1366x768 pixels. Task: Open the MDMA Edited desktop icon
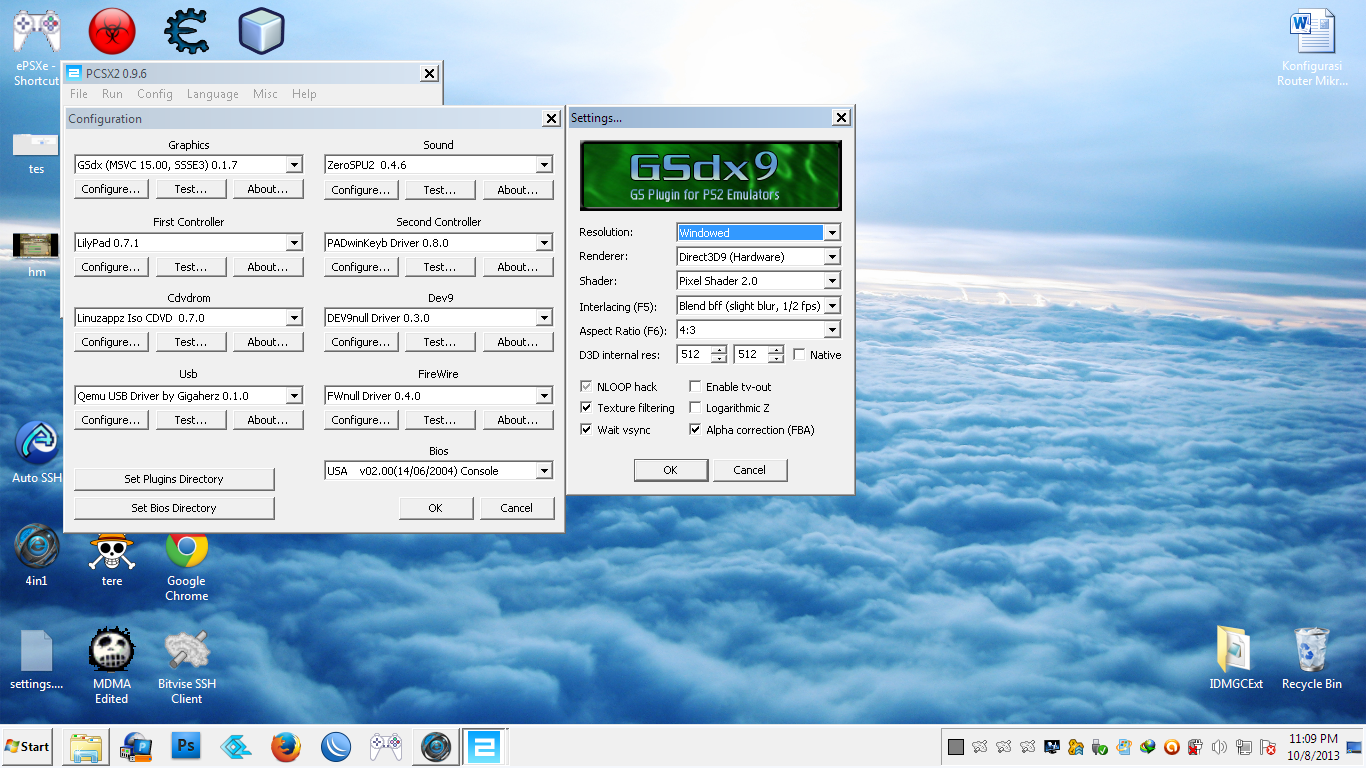click(112, 665)
